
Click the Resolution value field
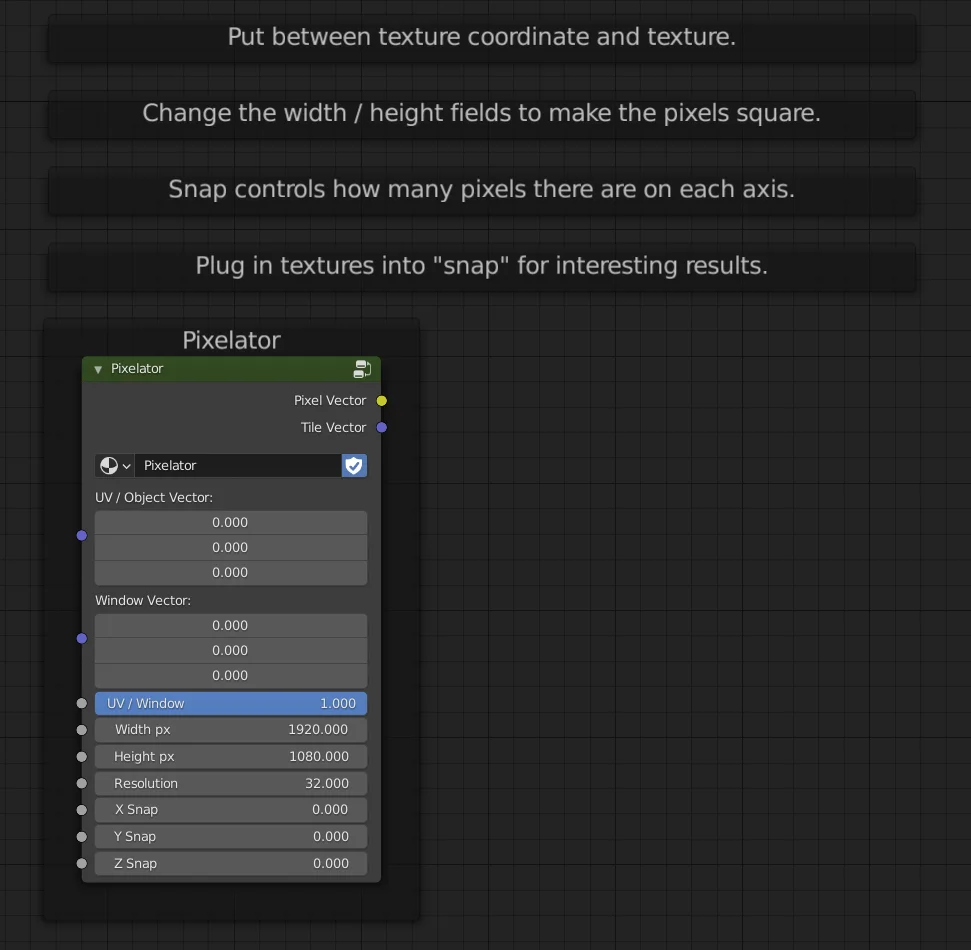231,783
